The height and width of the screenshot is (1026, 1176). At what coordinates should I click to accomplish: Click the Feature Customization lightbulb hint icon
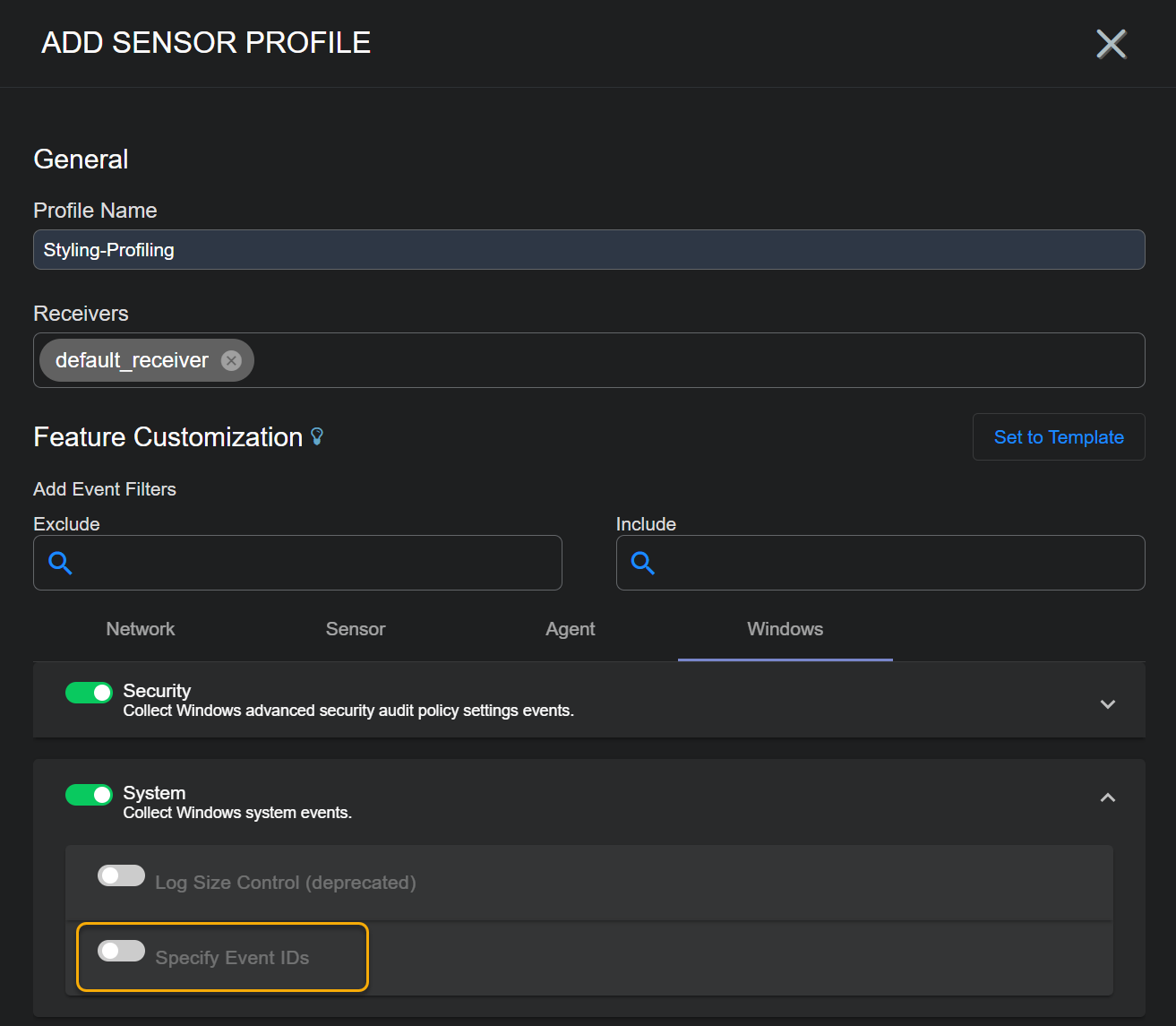[x=317, y=436]
